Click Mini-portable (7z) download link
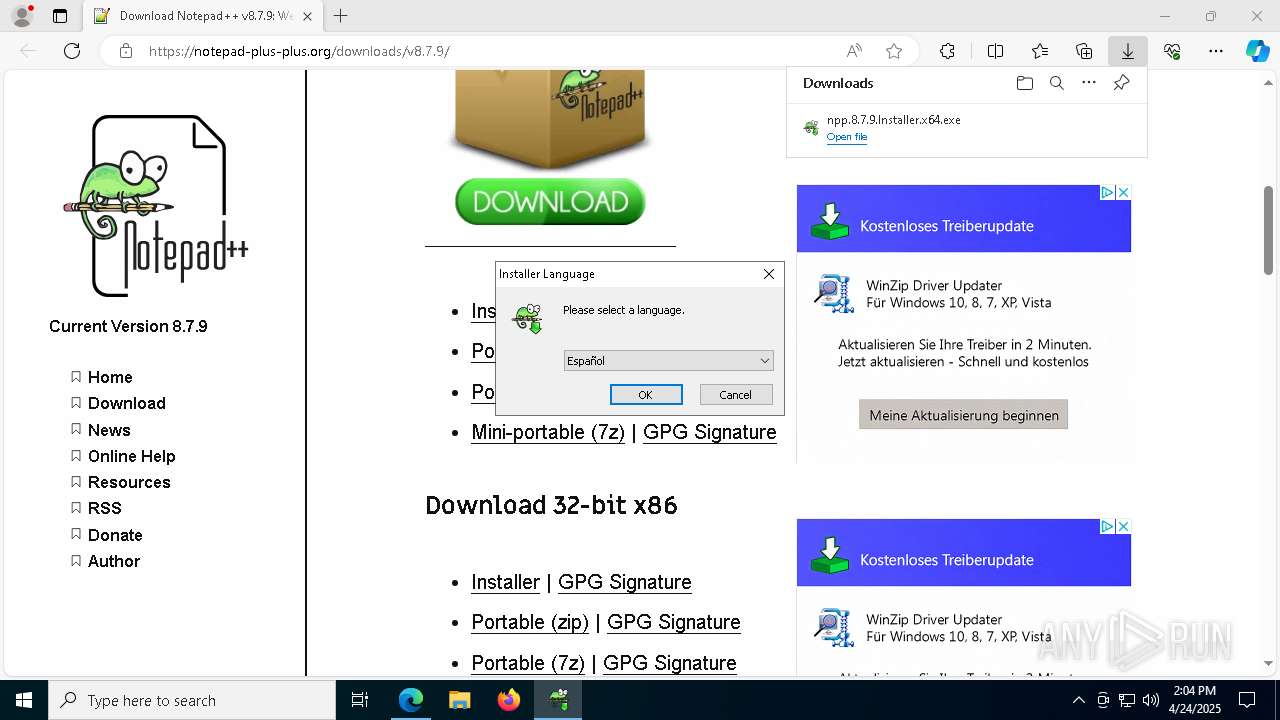 pyautogui.click(x=548, y=432)
